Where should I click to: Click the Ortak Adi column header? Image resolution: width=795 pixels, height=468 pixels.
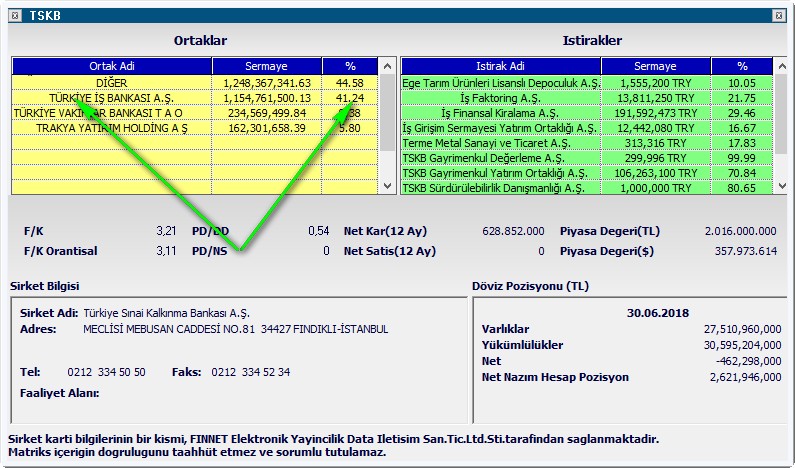coord(112,66)
